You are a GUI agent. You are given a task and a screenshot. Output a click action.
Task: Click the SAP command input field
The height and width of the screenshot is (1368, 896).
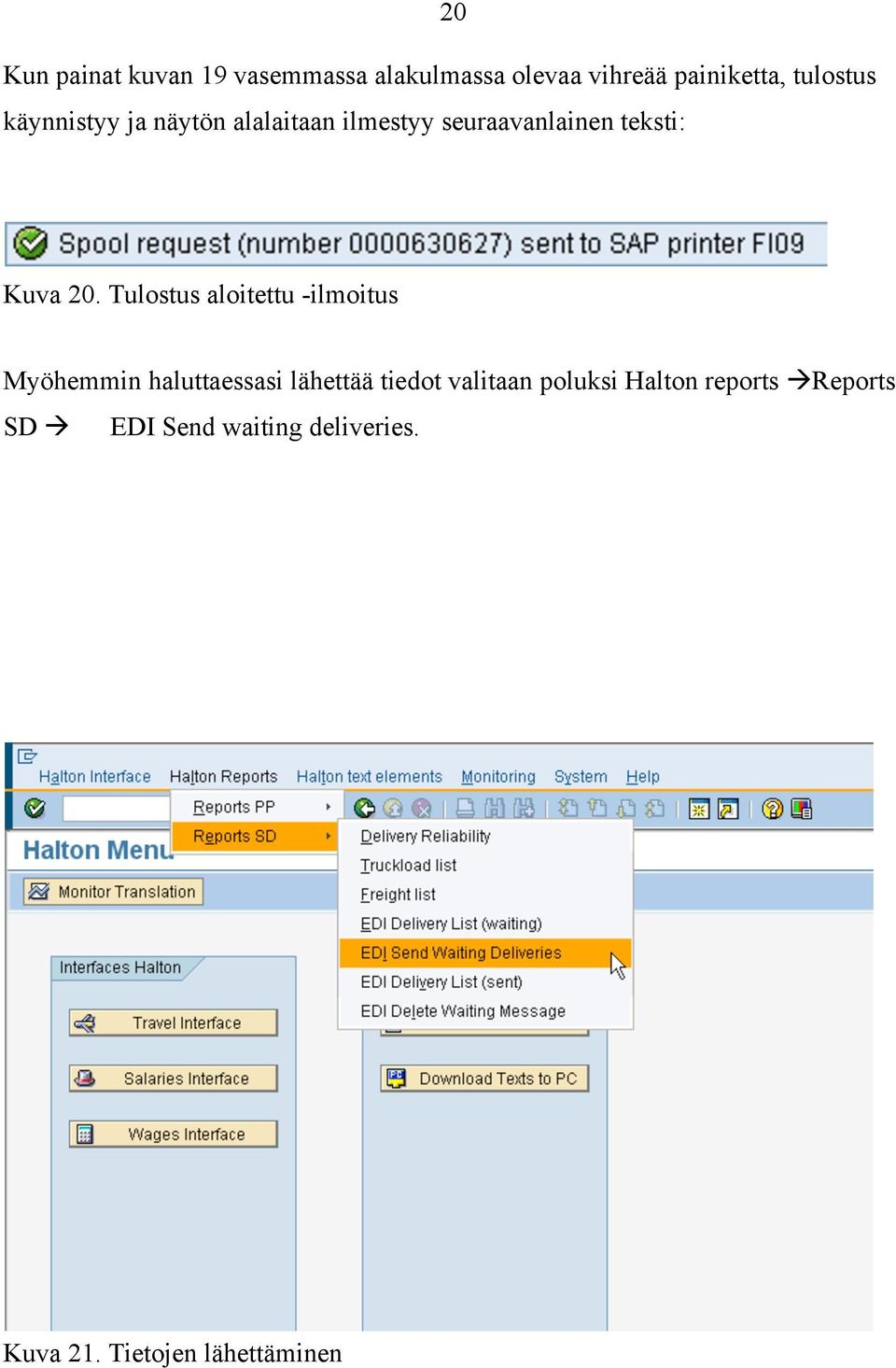pos(116,808)
